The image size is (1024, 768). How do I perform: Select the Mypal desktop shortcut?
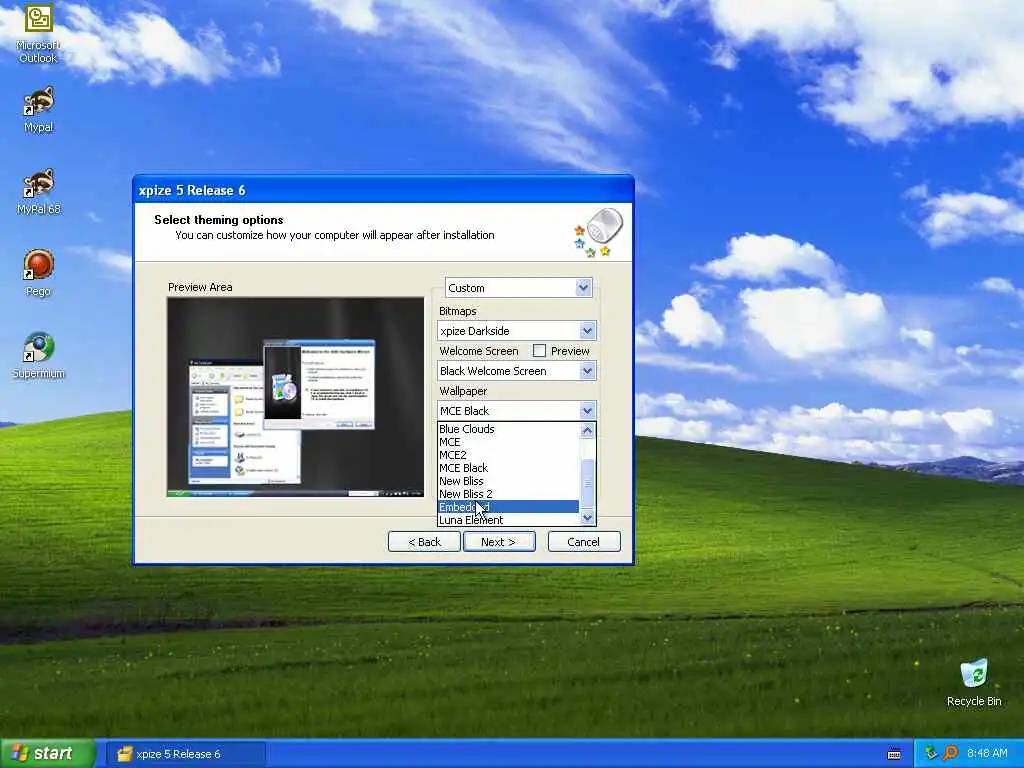click(x=38, y=109)
